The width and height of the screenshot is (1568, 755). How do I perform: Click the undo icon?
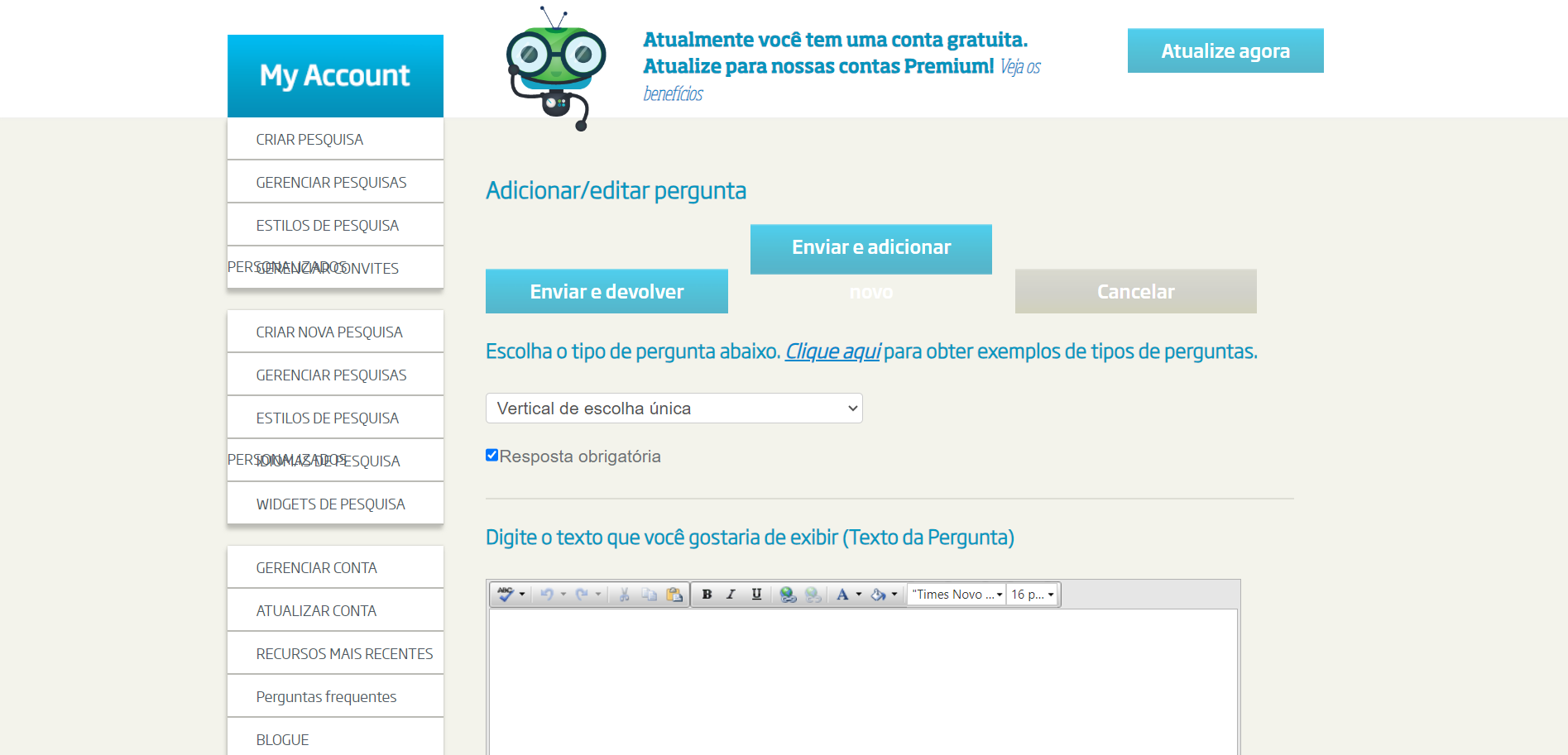click(x=547, y=595)
